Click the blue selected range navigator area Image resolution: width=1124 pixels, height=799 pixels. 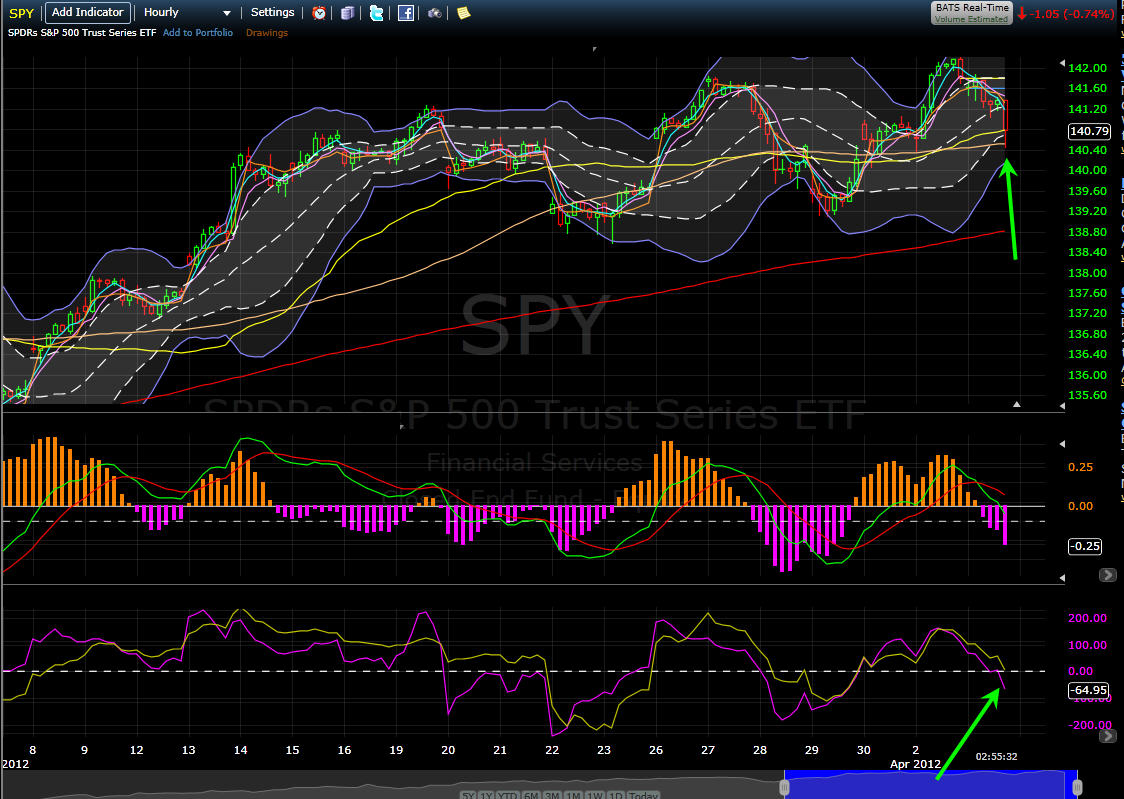[x=930, y=785]
